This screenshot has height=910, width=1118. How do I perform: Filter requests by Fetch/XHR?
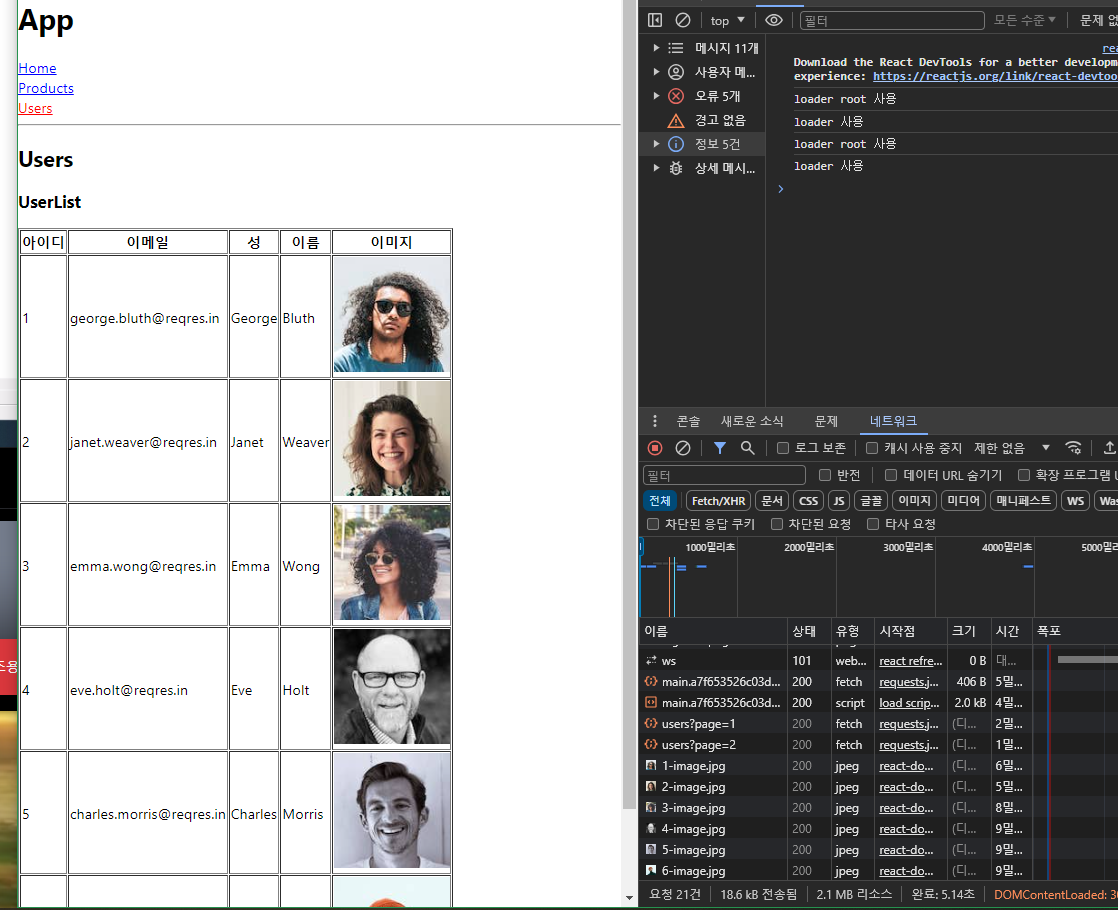(718, 501)
